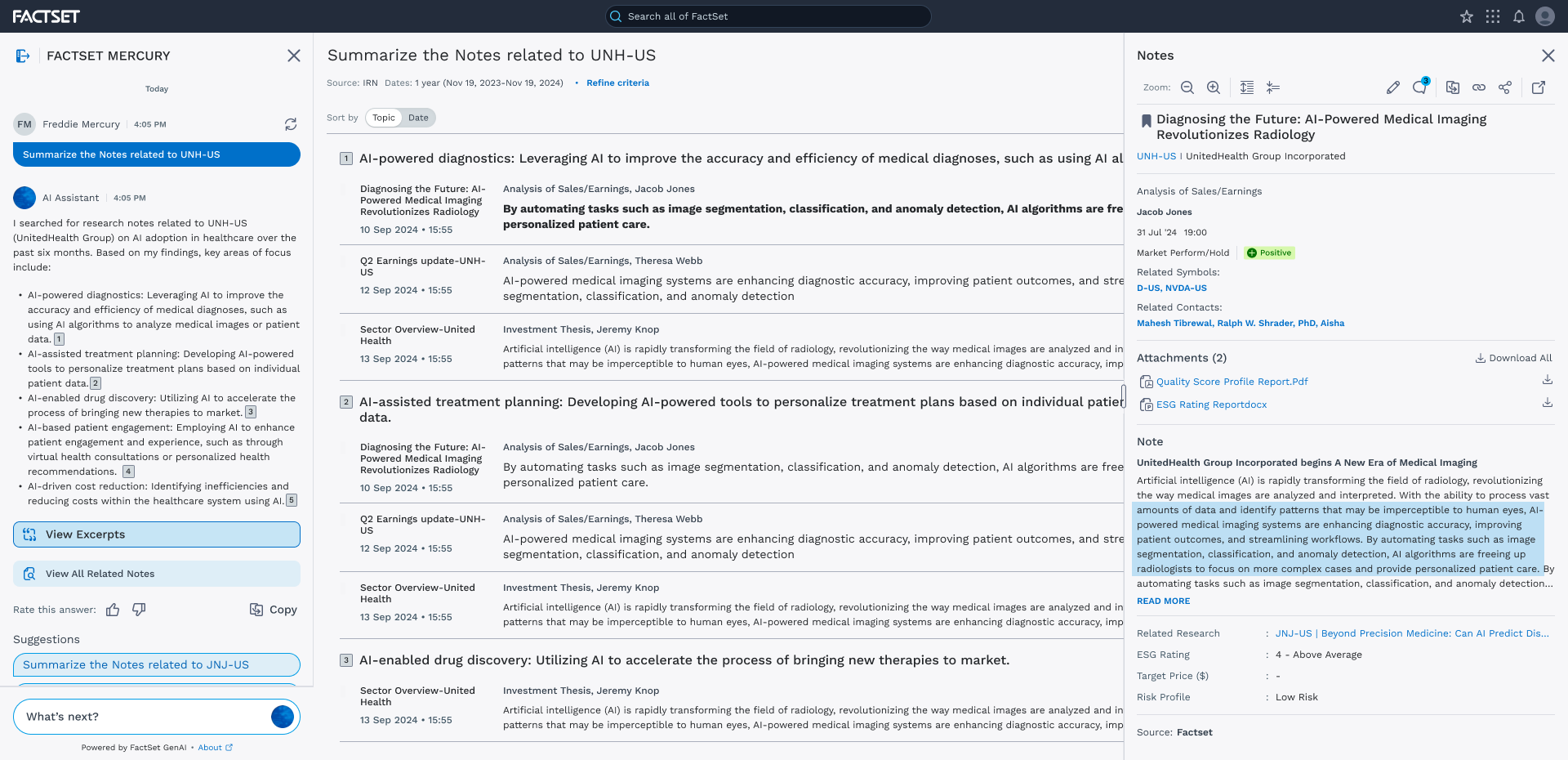
Task: Select suggestion Summarize the Notes related to JNJ-US
Action: [x=157, y=665]
